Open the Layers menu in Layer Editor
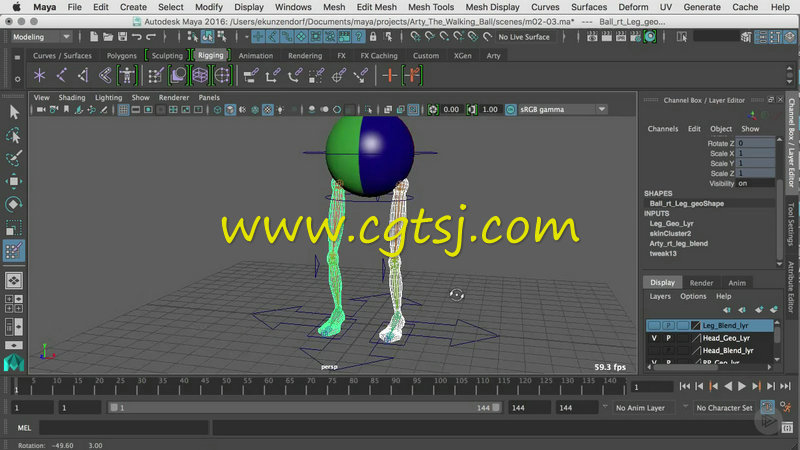This screenshot has height=450, width=800. 660,296
